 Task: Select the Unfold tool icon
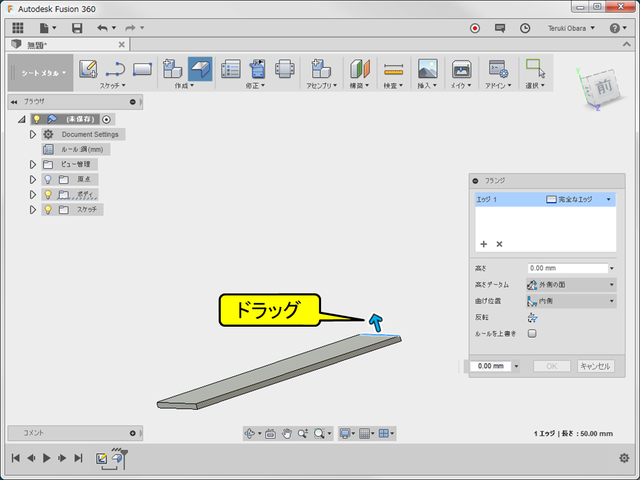coord(258,69)
